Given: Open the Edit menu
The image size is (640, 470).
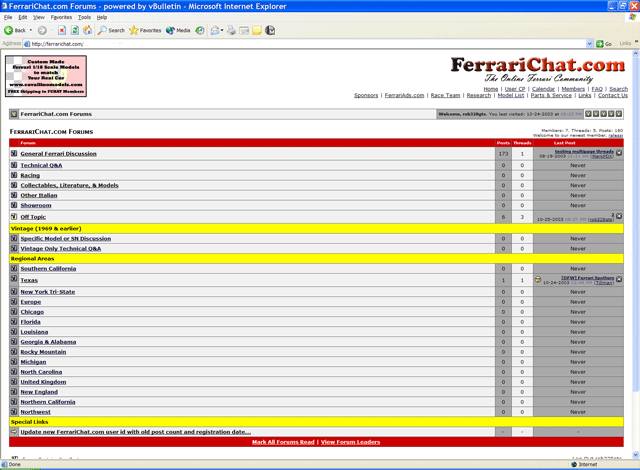Looking at the screenshot, I should 22,17.
